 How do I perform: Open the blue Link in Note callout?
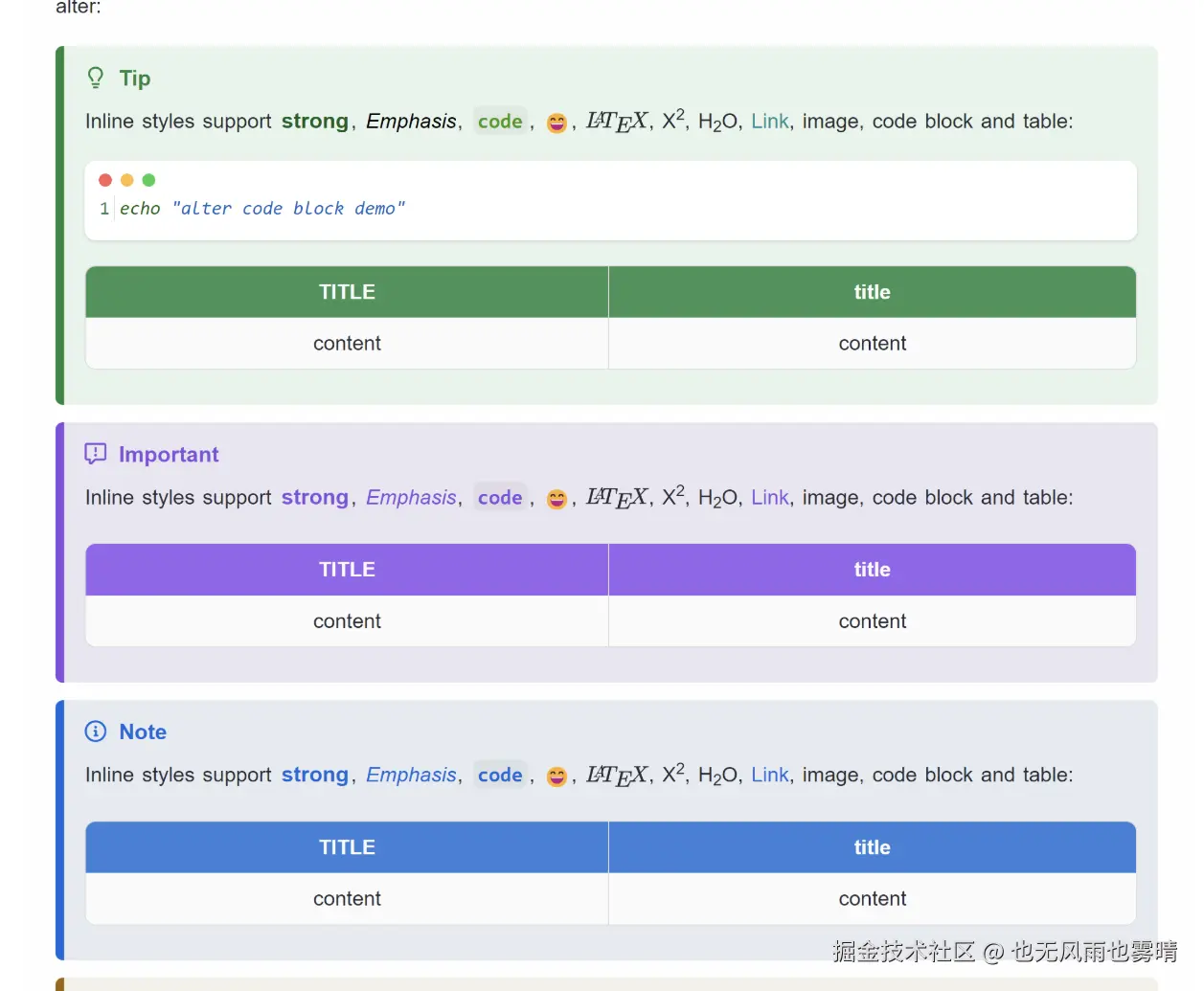(769, 776)
